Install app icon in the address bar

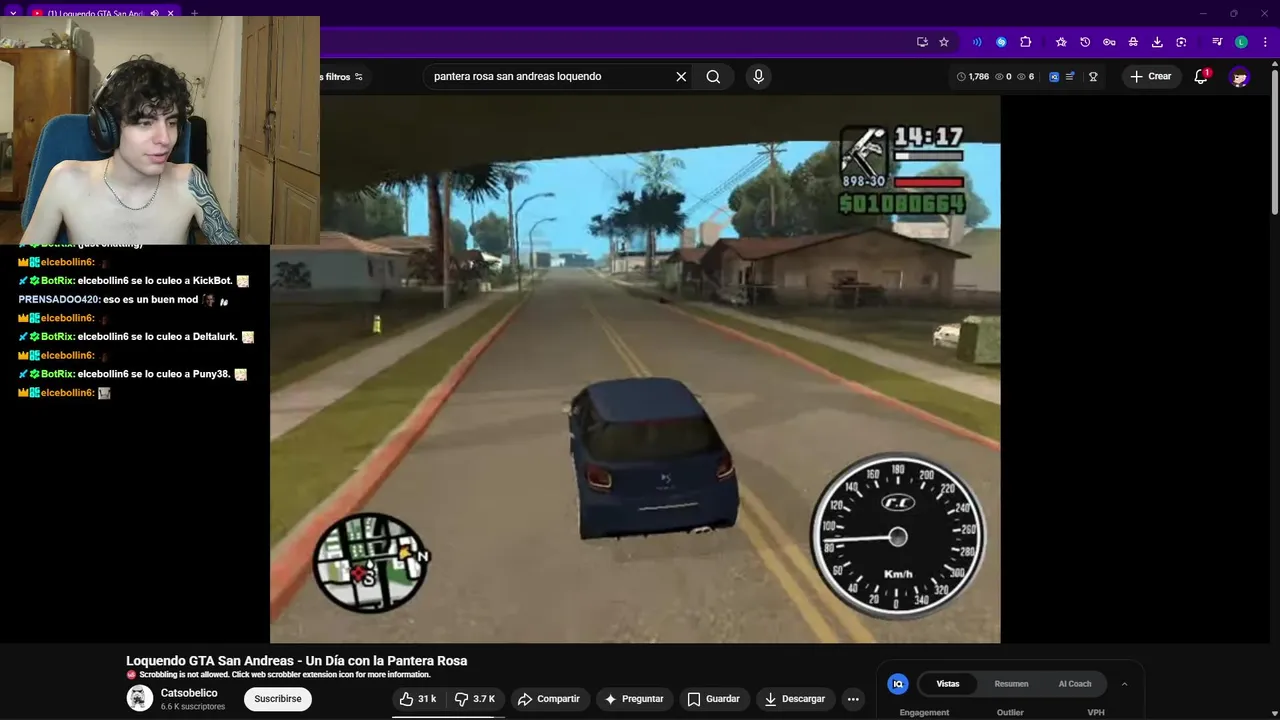[922, 42]
